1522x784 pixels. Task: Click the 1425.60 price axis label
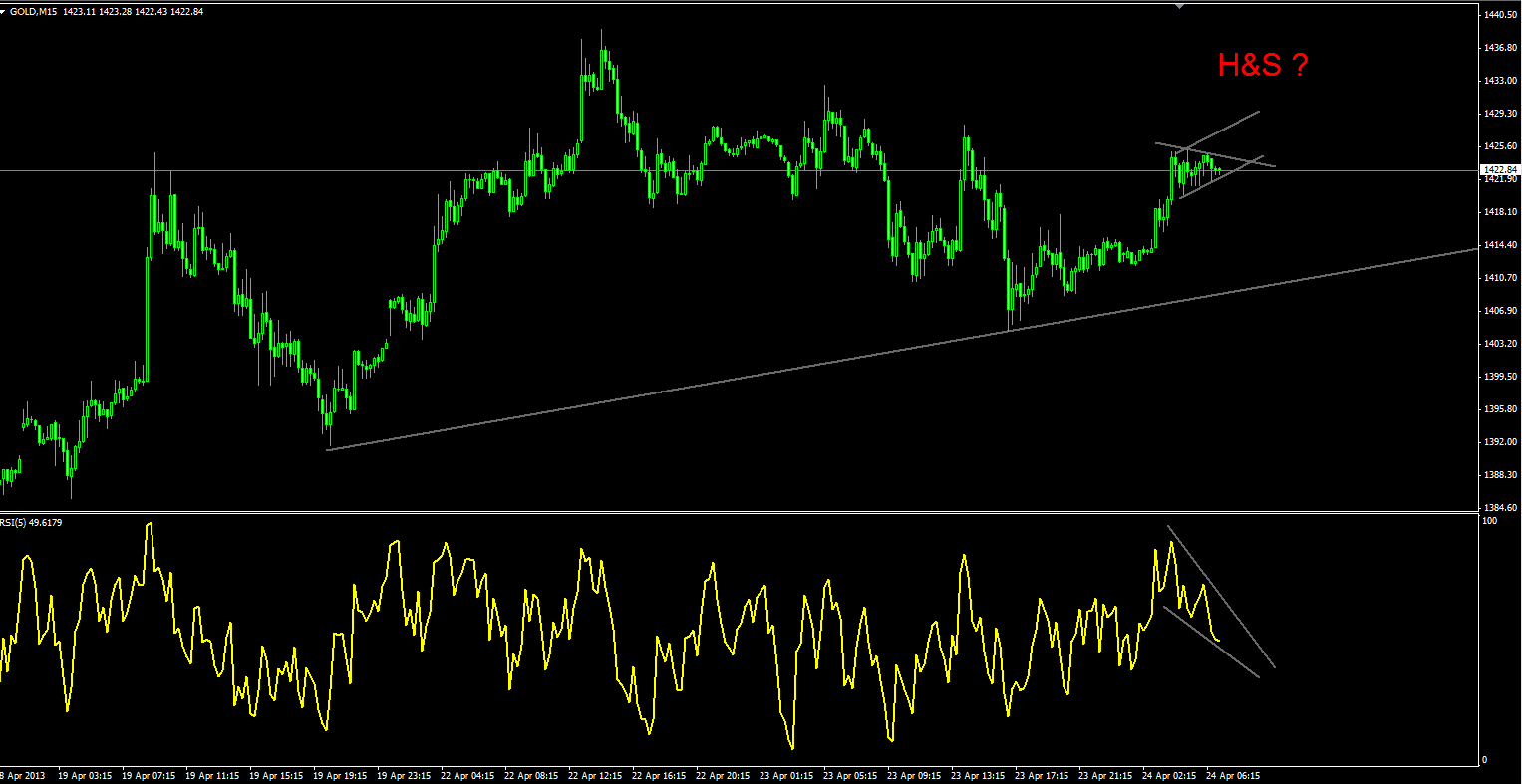point(1500,146)
